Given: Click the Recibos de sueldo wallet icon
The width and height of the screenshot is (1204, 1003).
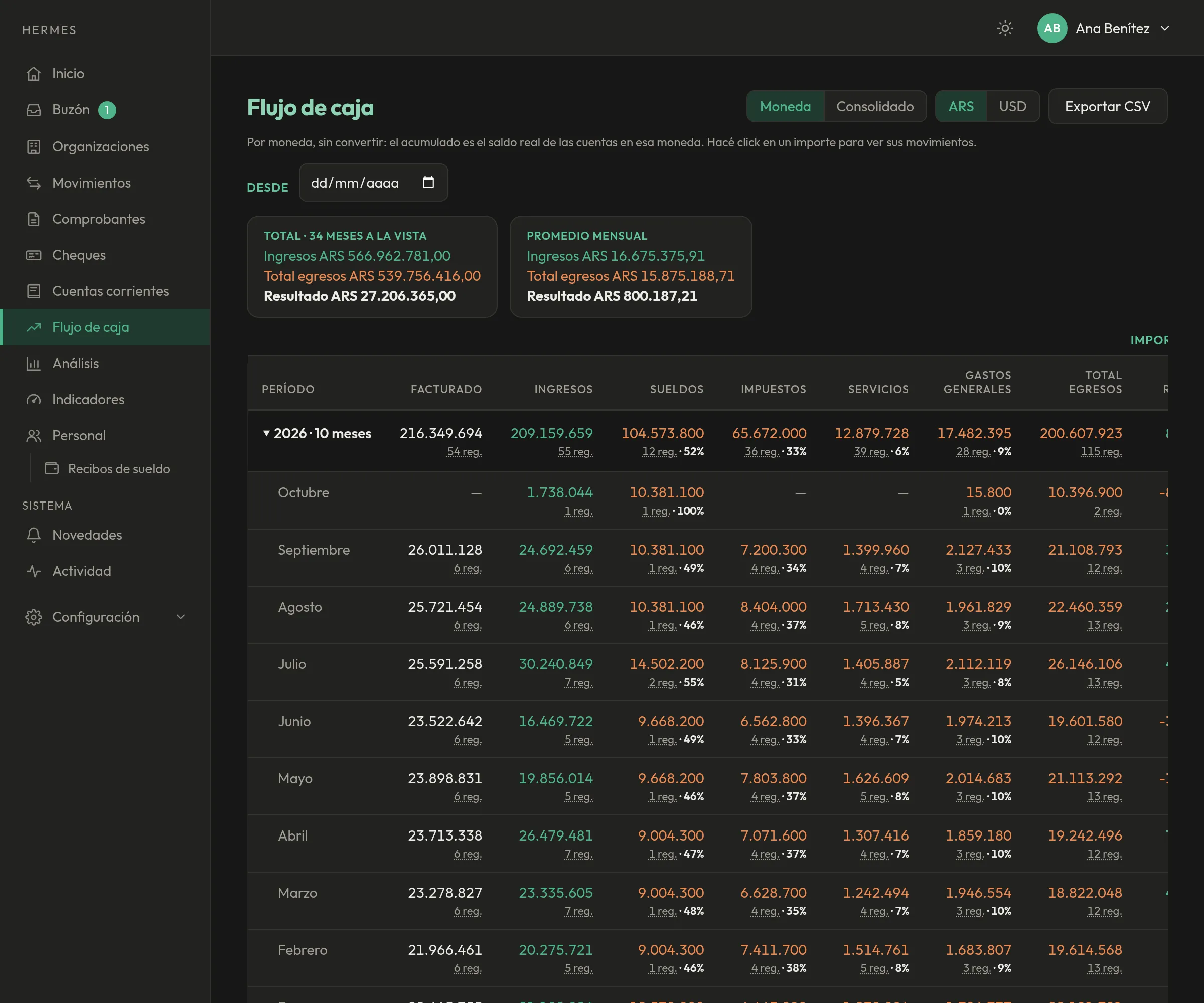Looking at the screenshot, I should 52,469.
